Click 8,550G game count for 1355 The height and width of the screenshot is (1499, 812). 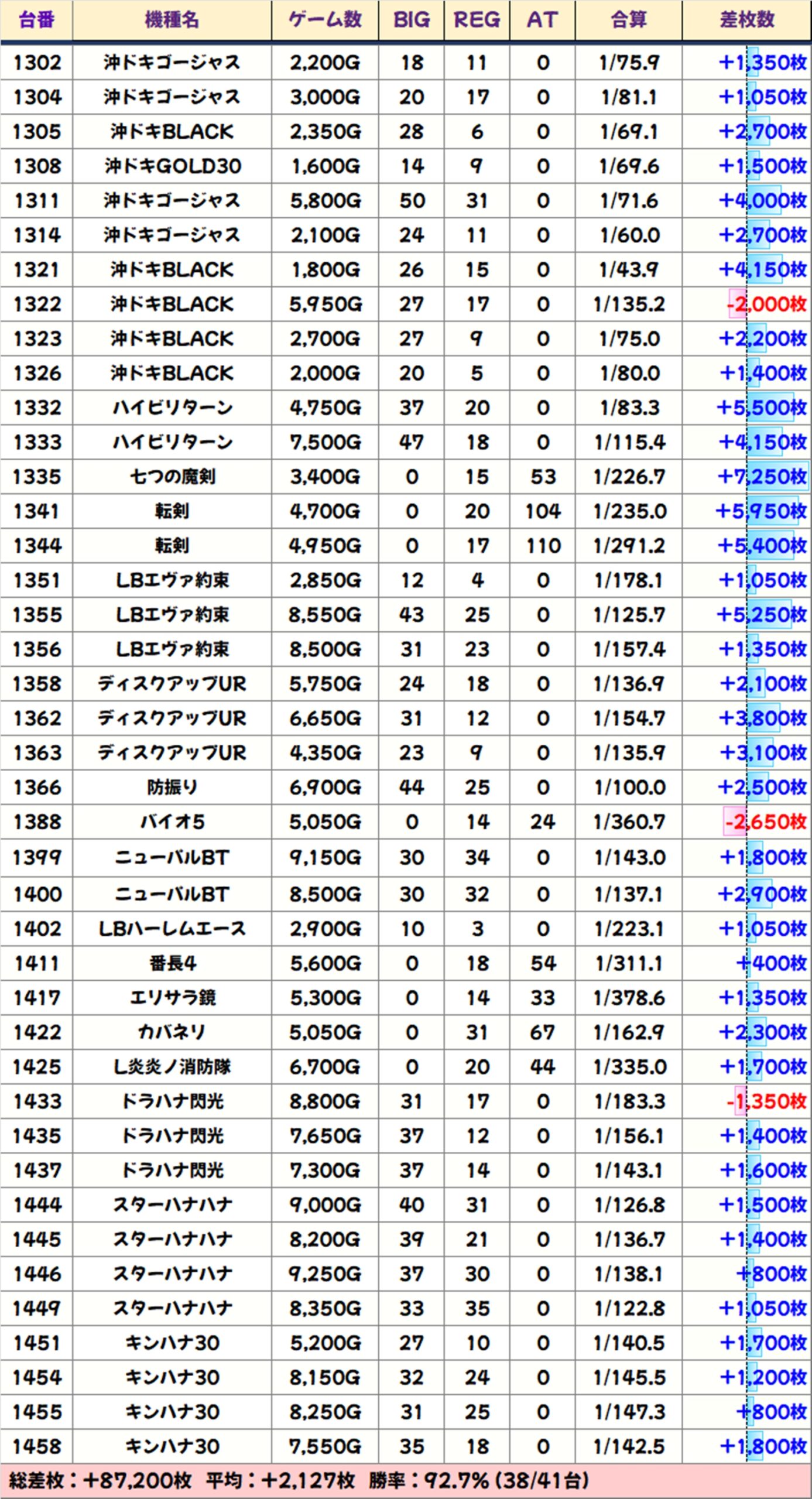click(x=325, y=615)
